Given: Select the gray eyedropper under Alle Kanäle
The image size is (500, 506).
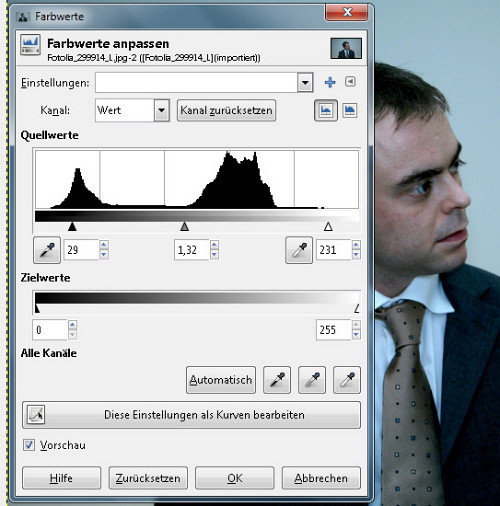Looking at the screenshot, I should 312,380.
